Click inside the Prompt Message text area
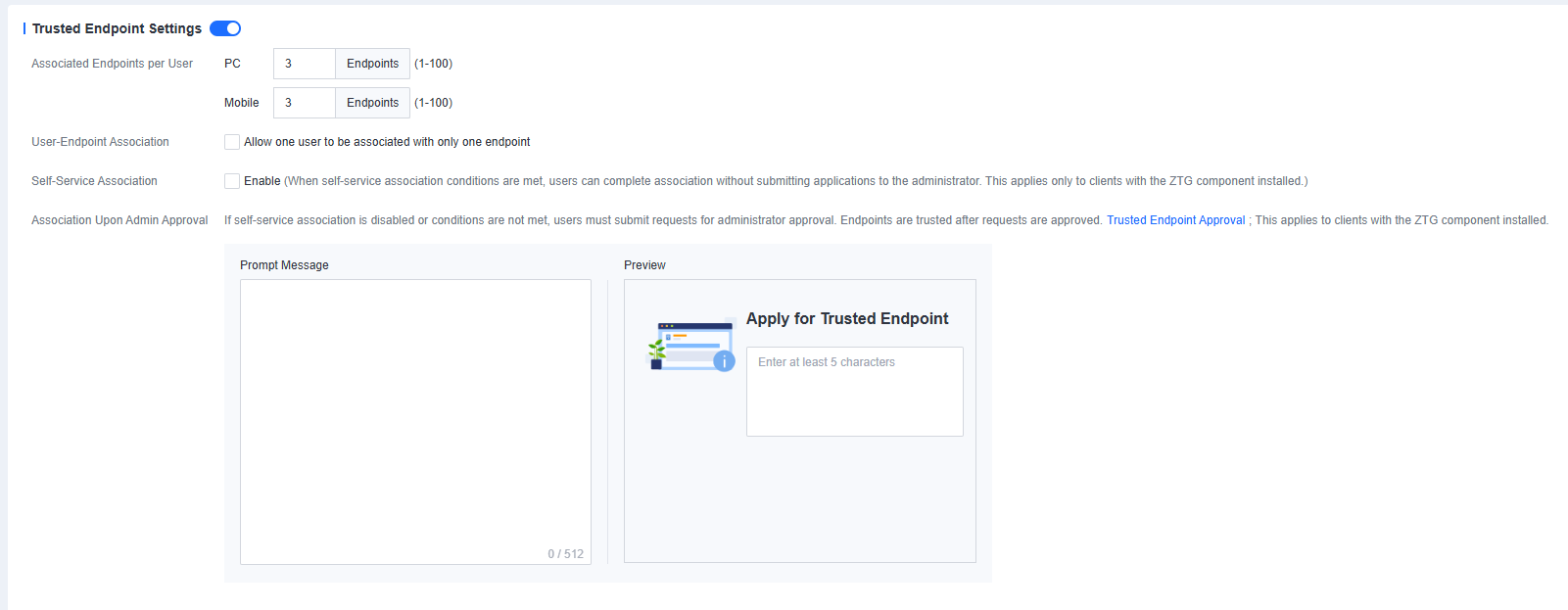 coord(415,422)
